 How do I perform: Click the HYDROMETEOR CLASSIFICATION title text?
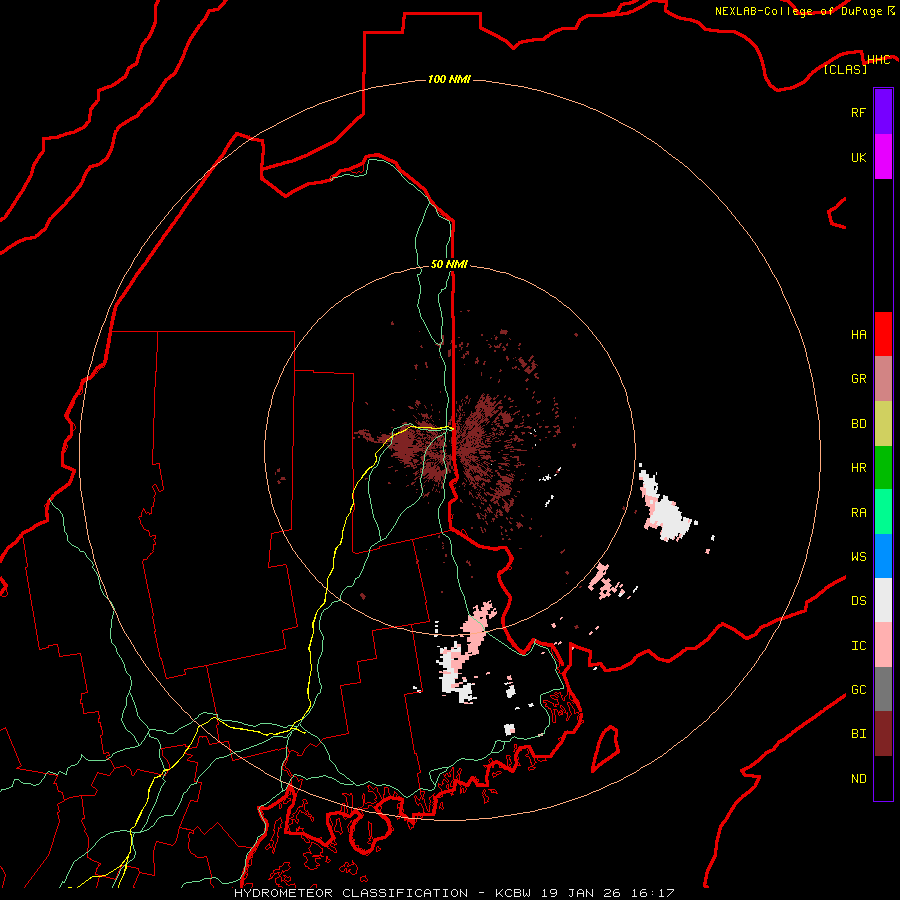tap(351, 893)
